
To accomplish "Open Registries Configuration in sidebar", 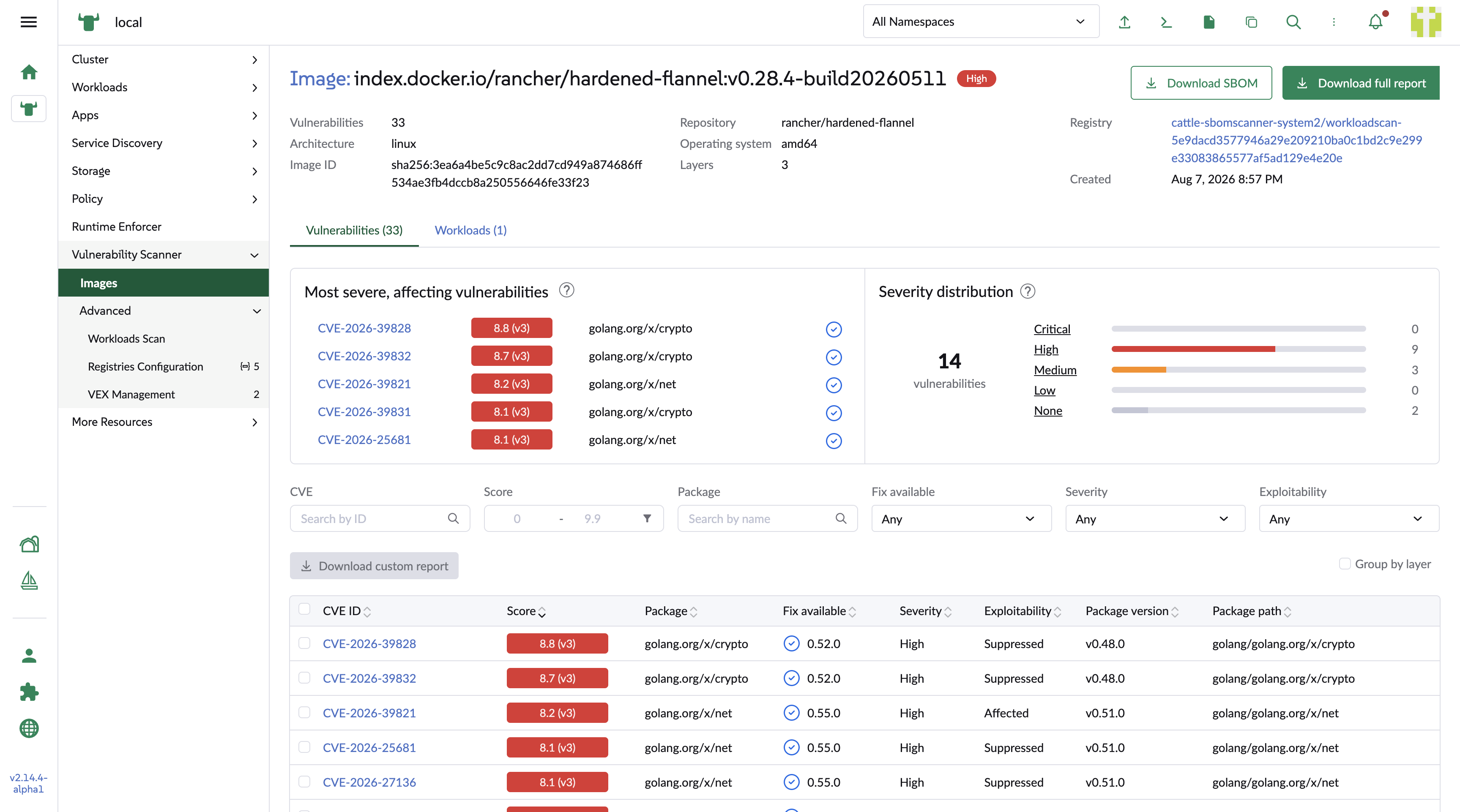I will pyautogui.click(x=164, y=366).
